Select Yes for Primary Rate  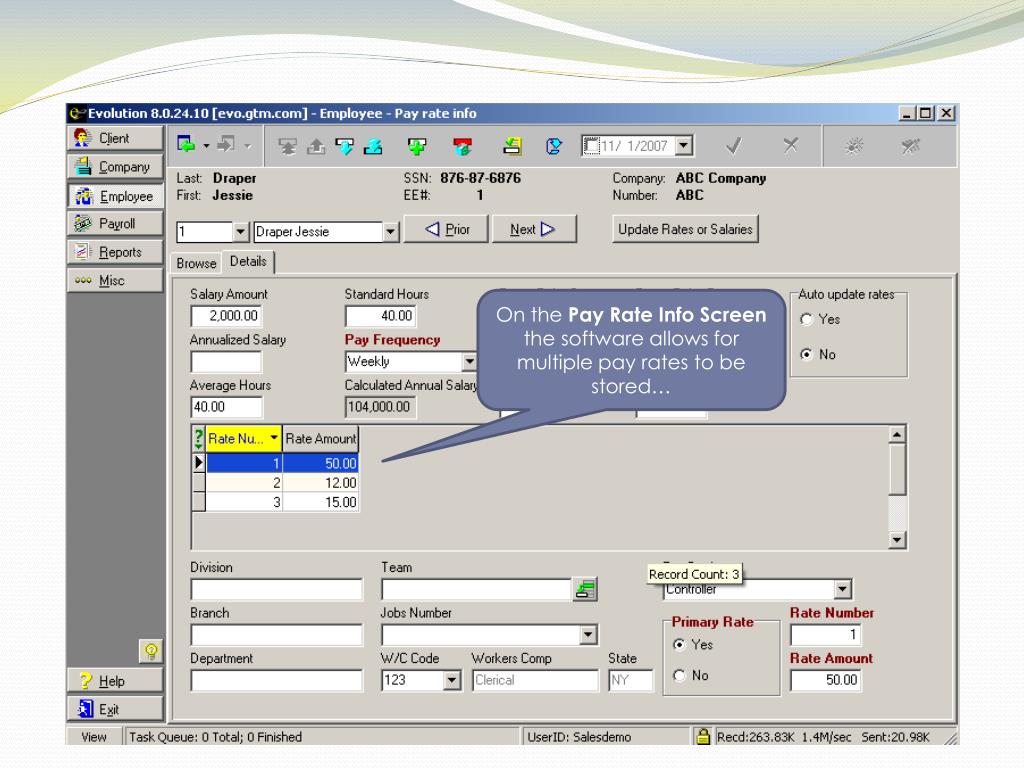[x=680, y=645]
